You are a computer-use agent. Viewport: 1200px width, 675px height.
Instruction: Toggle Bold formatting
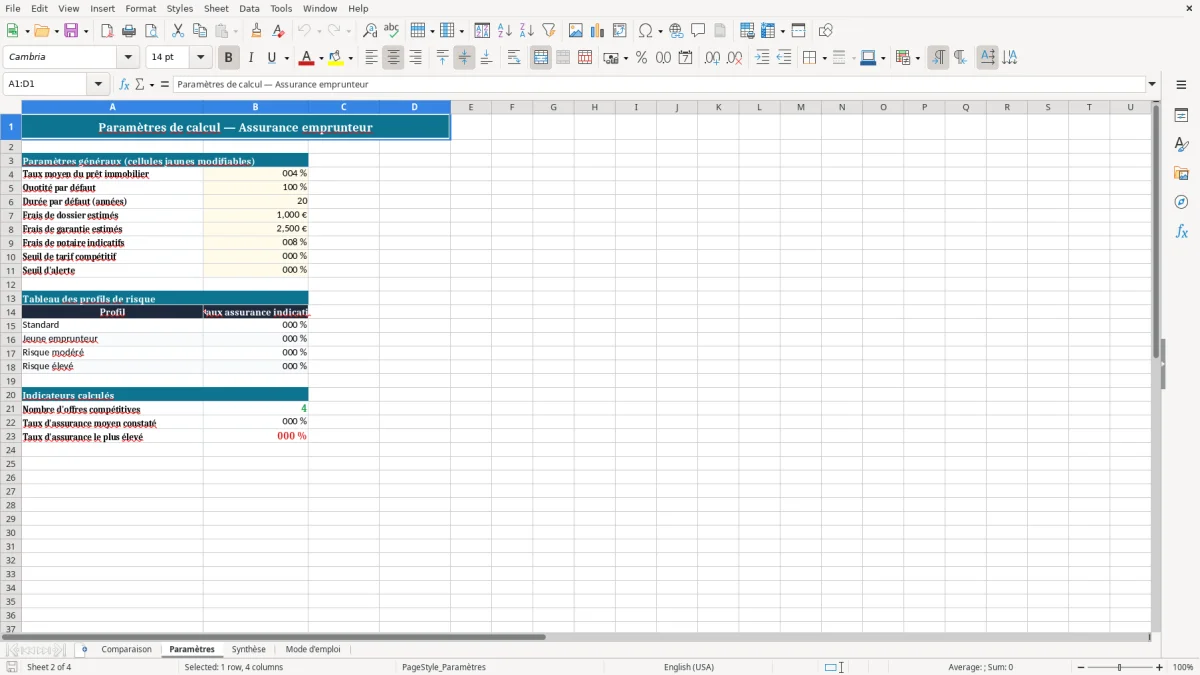[x=229, y=58]
